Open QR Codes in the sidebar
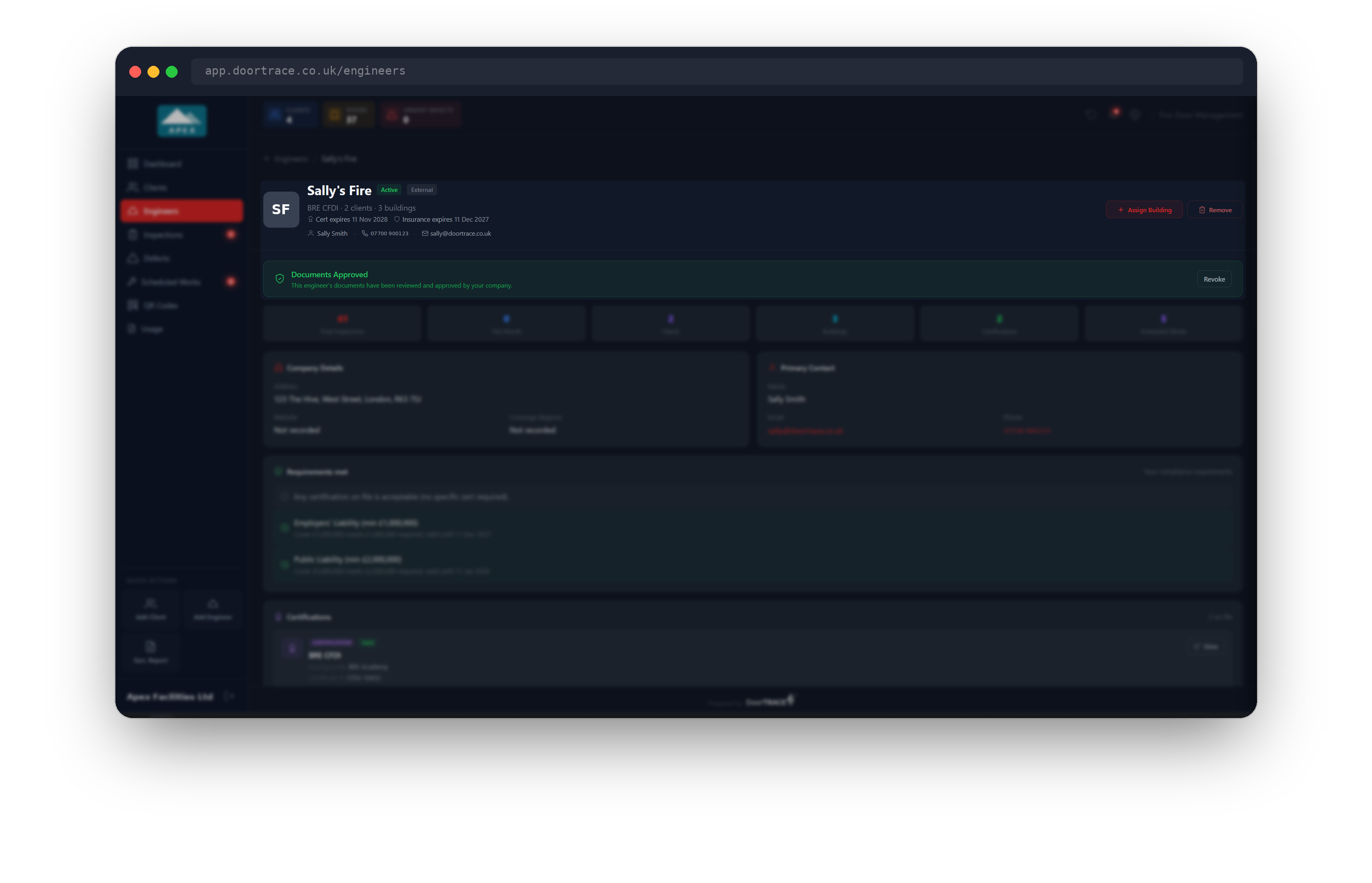The image size is (1372, 883). coord(182,305)
